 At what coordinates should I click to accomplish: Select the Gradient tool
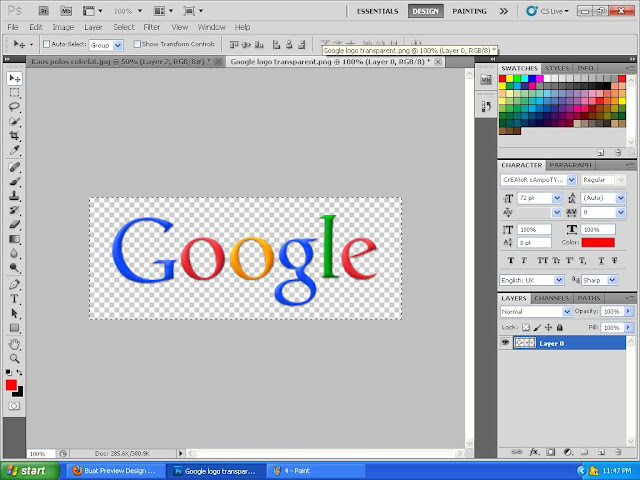click(x=14, y=239)
